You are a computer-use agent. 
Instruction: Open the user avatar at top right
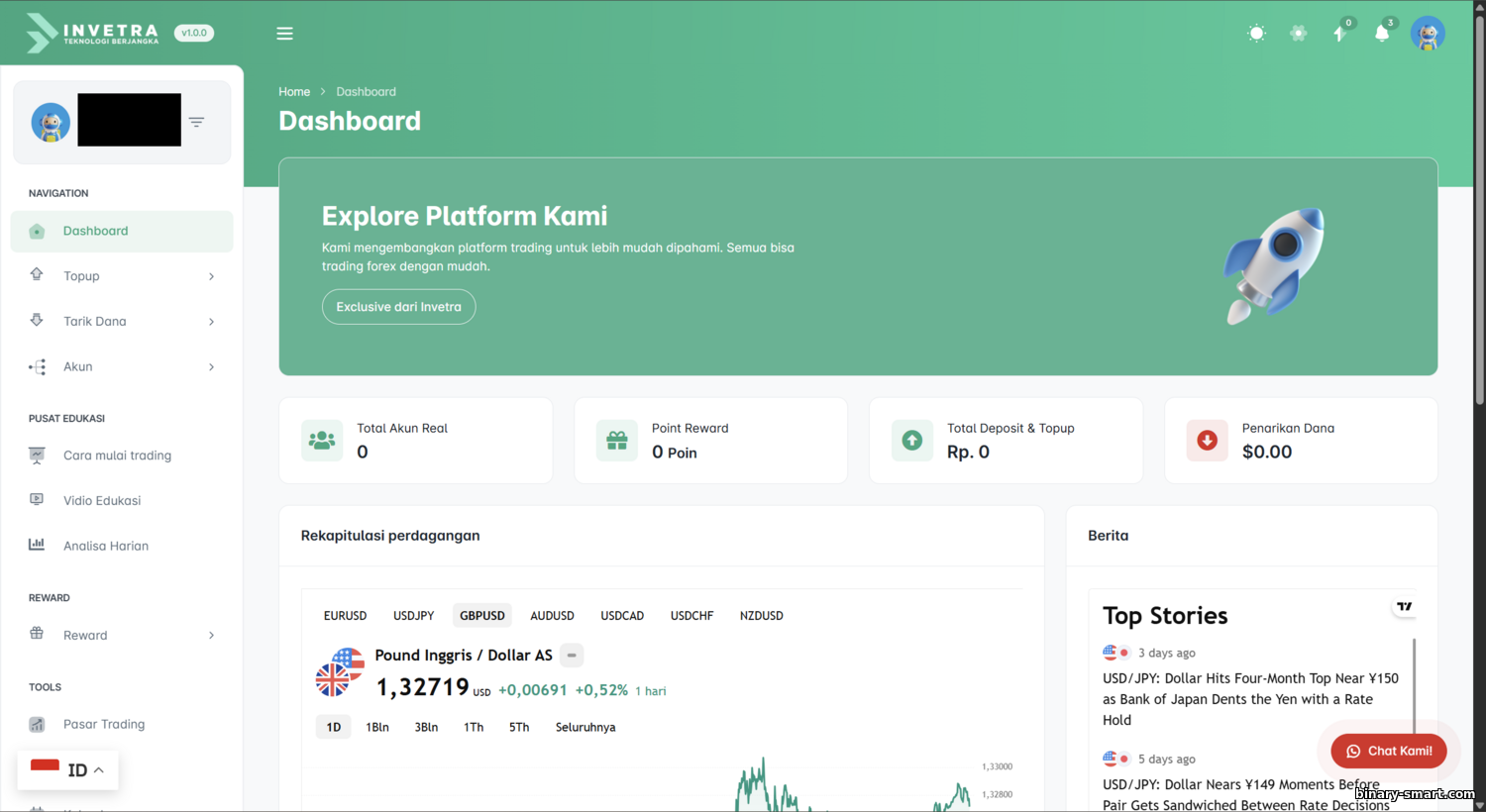tap(1427, 34)
